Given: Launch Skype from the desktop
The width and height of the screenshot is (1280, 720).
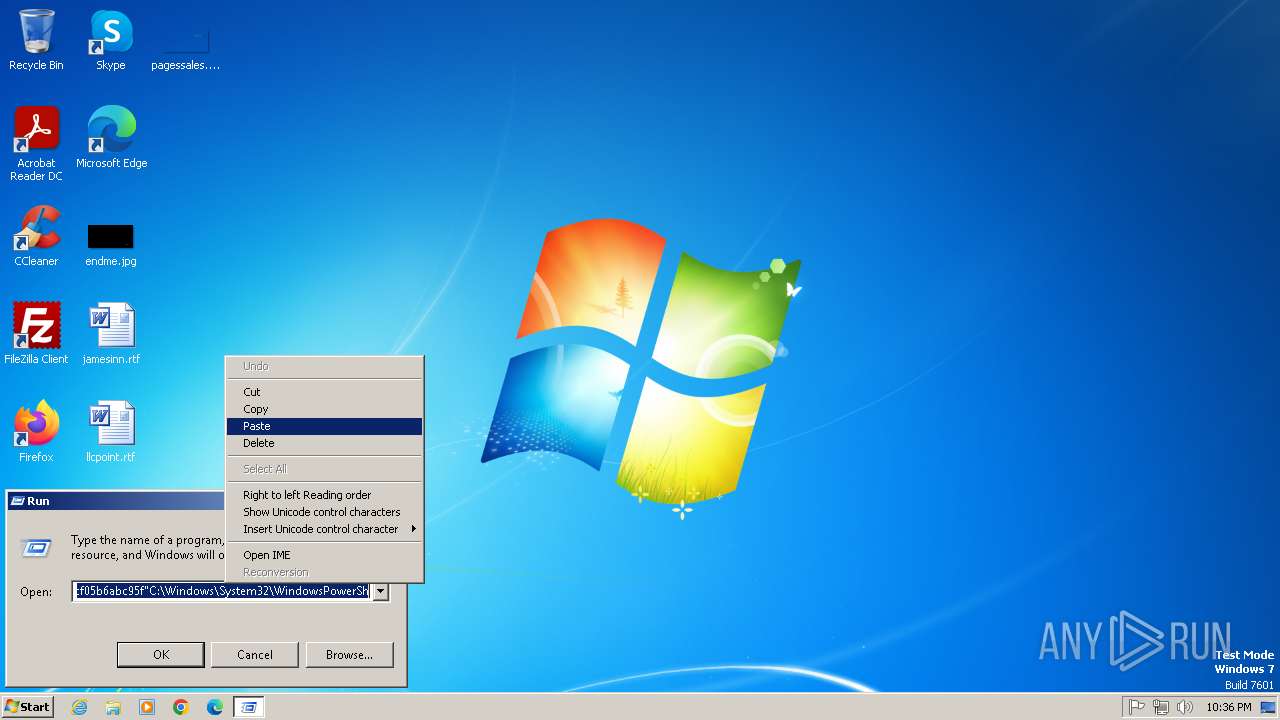Looking at the screenshot, I should click(111, 40).
